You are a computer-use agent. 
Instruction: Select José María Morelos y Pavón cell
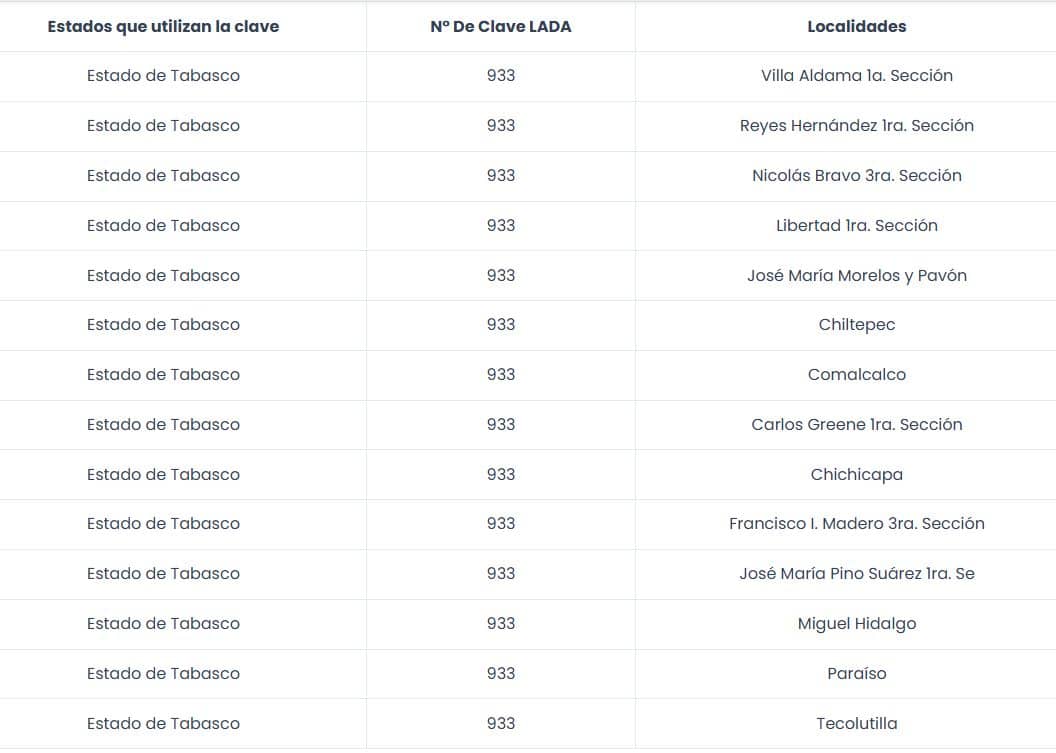point(857,275)
